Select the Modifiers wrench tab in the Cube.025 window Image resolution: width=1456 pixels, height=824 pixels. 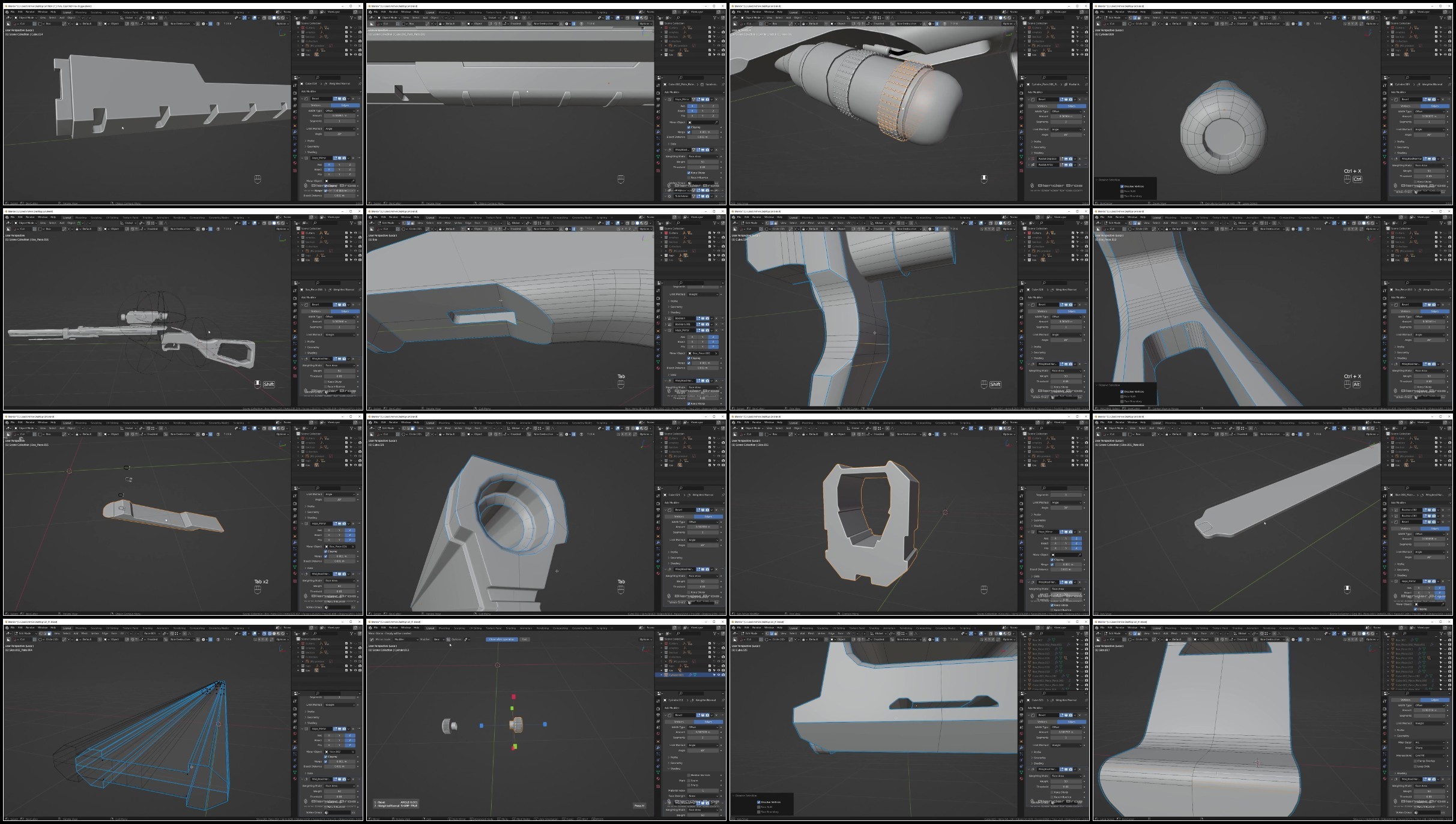(x=1021, y=748)
